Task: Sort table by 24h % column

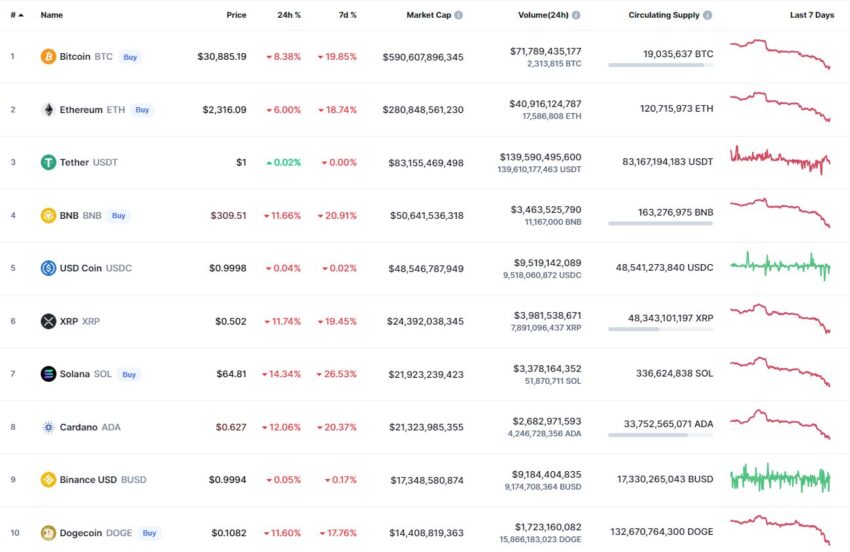Action: pos(289,15)
